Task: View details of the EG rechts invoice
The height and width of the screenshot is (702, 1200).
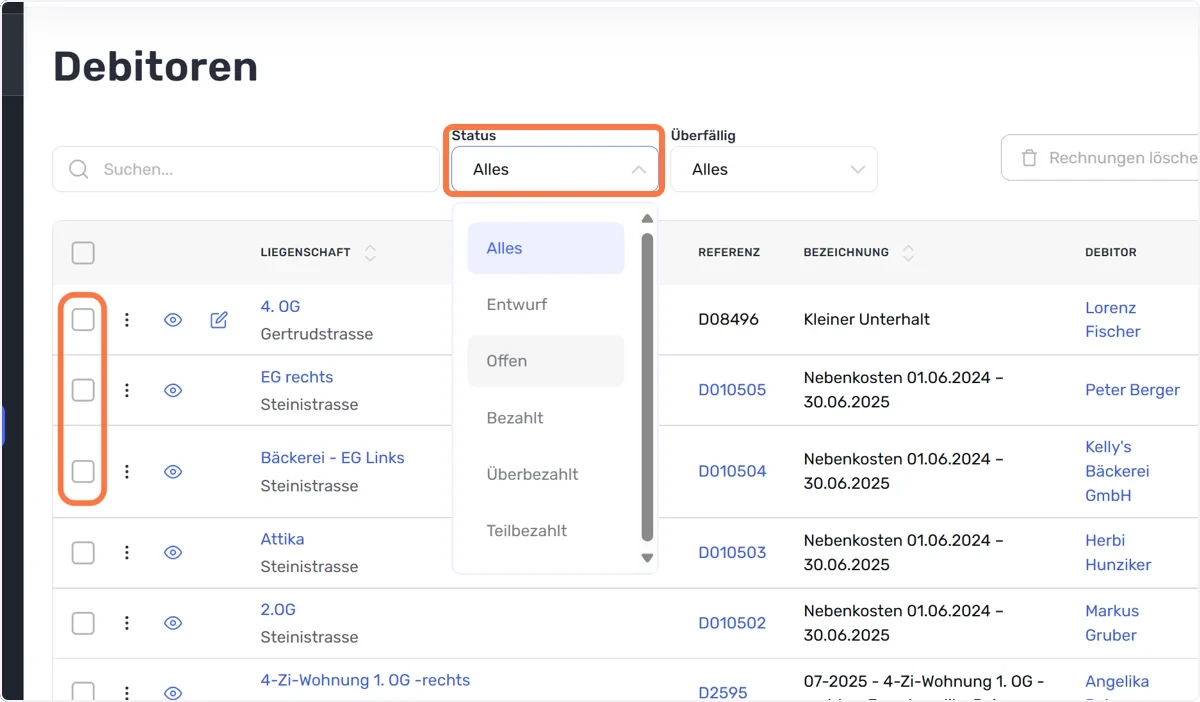Action: 173,390
